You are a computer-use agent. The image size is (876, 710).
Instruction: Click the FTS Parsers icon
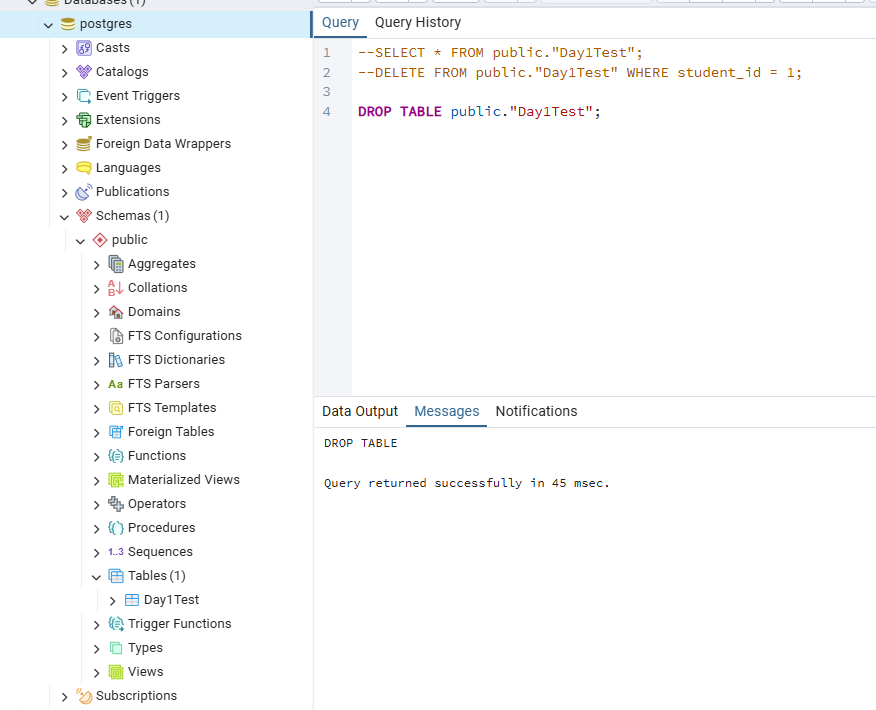coord(116,384)
